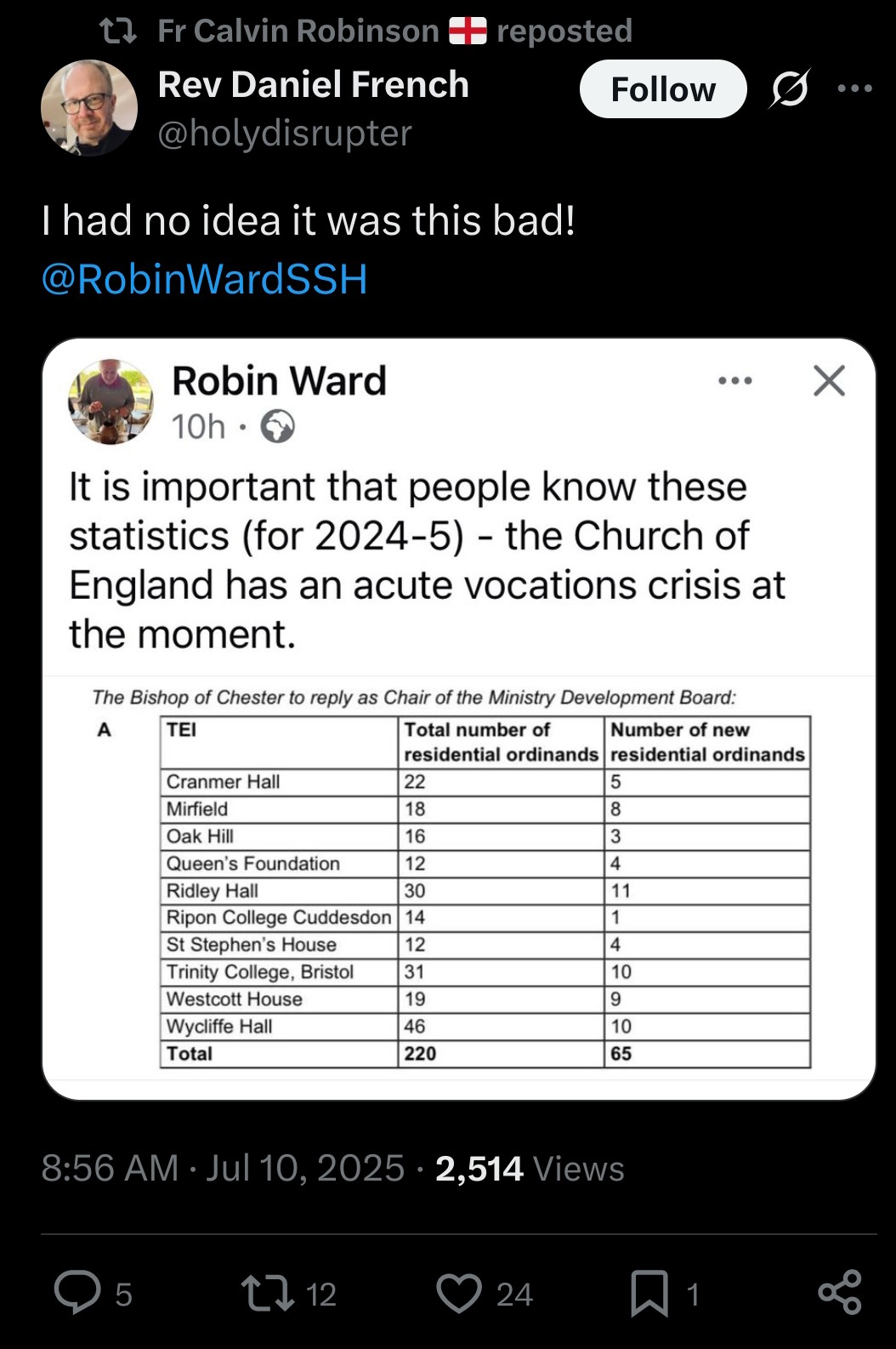Bookmark the post with the bookmark icon
This screenshot has width=896, height=1349.
point(650,1294)
